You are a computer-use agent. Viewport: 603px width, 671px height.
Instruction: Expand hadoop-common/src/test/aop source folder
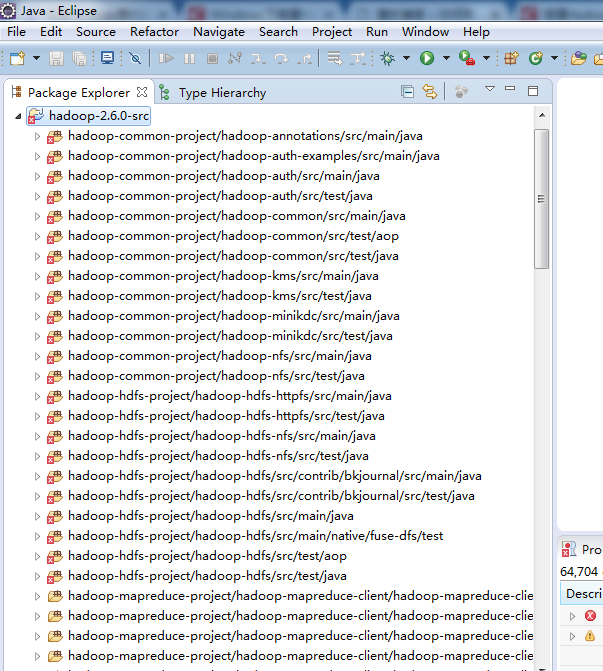(37, 236)
